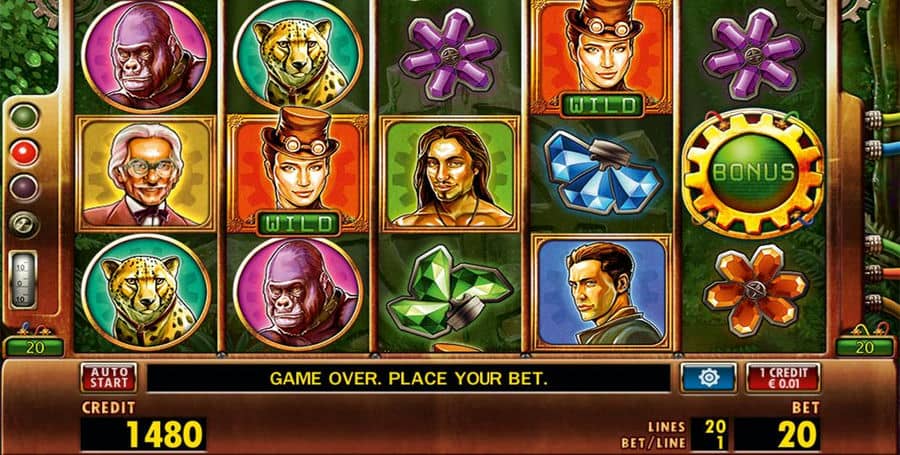Open settings with the blue gear button
Viewport: 900px width, 455px height.
click(x=709, y=377)
